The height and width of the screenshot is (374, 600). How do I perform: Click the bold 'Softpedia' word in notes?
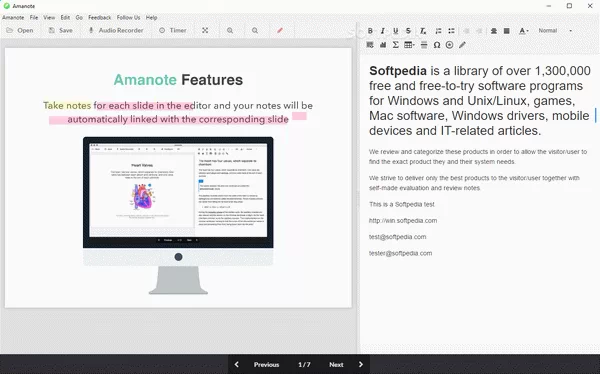click(x=398, y=71)
